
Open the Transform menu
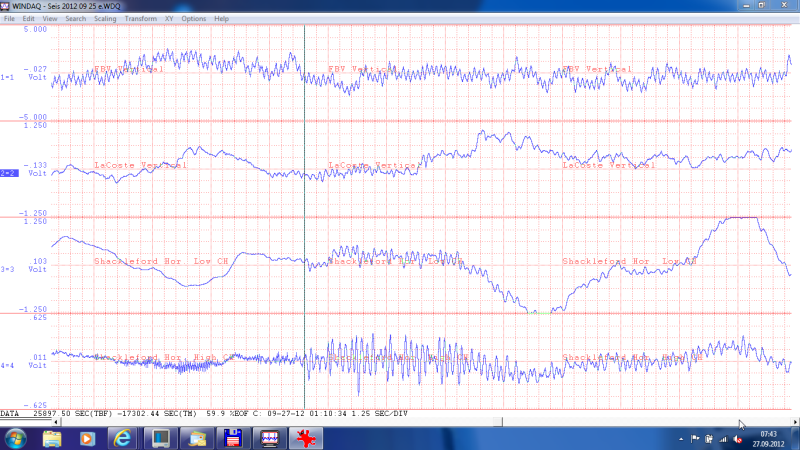click(x=140, y=19)
